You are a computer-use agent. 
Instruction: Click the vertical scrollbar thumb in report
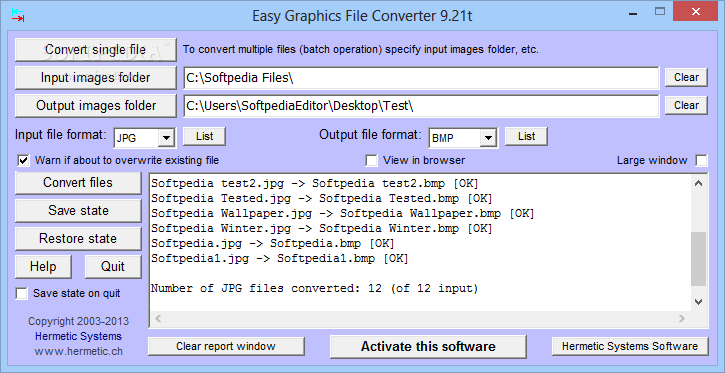pos(699,259)
